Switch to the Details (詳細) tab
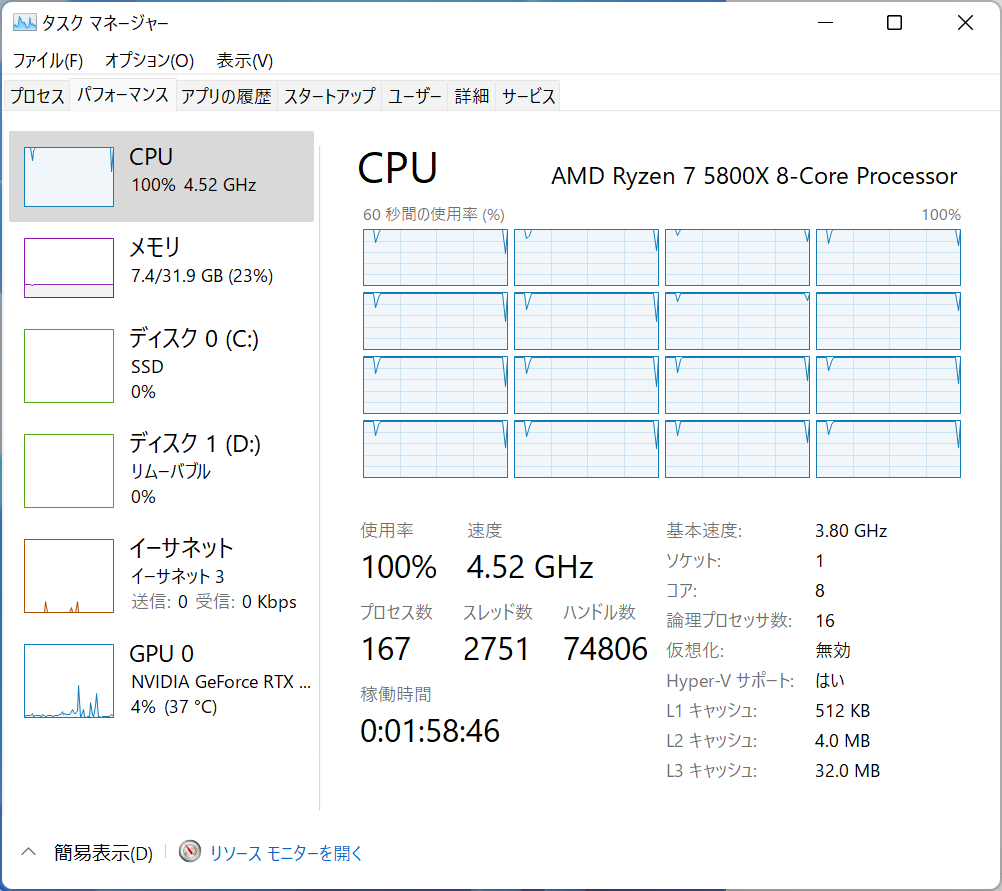The image size is (1002, 891). pyautogui.click(x=472, y=96)
